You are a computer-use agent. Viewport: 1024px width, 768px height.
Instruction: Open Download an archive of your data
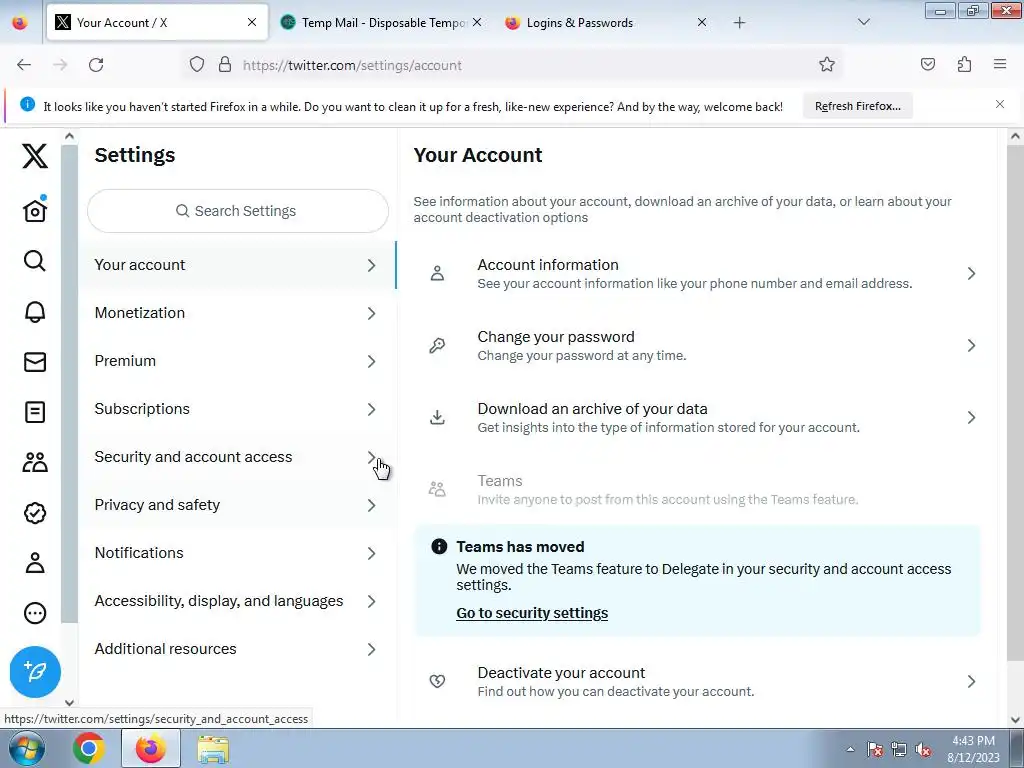pos(697,417)
